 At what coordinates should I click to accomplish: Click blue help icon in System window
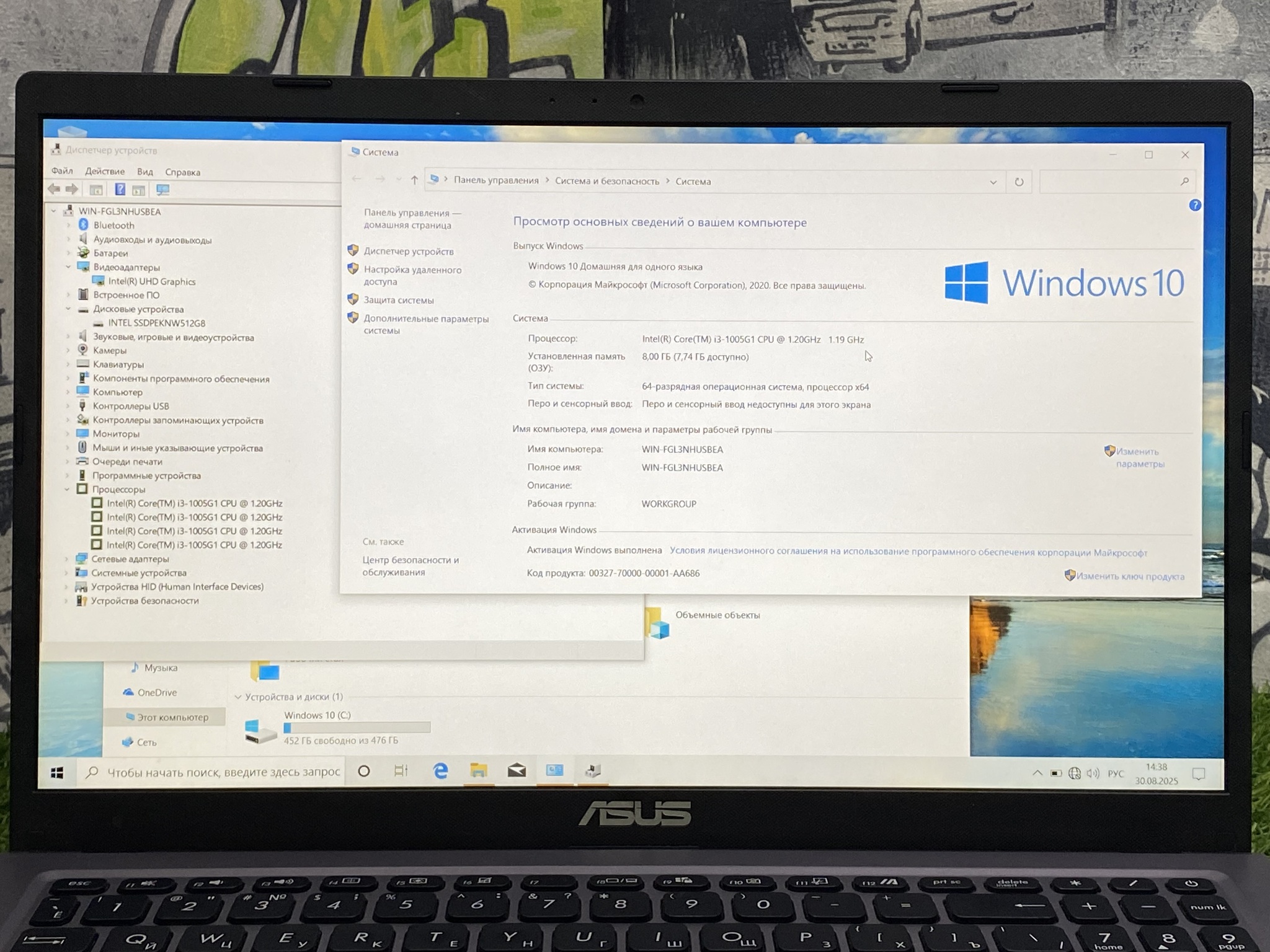pos(1194,205)
